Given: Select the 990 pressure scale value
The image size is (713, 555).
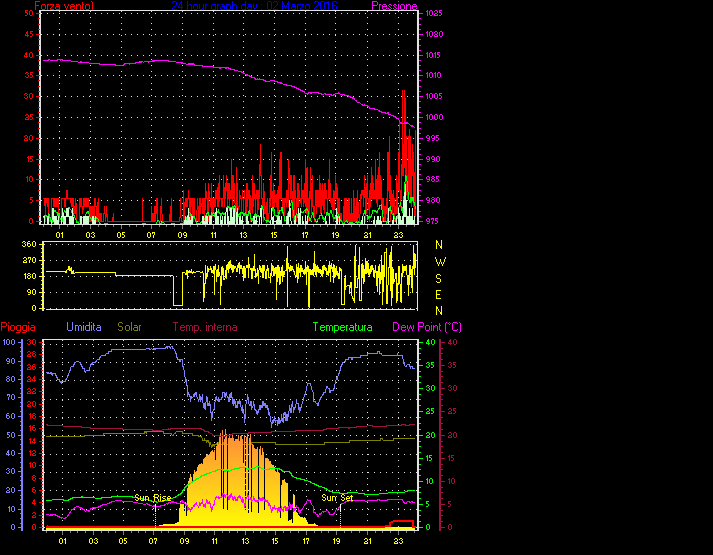Looking at the screenshot, I should click(432, 159).
